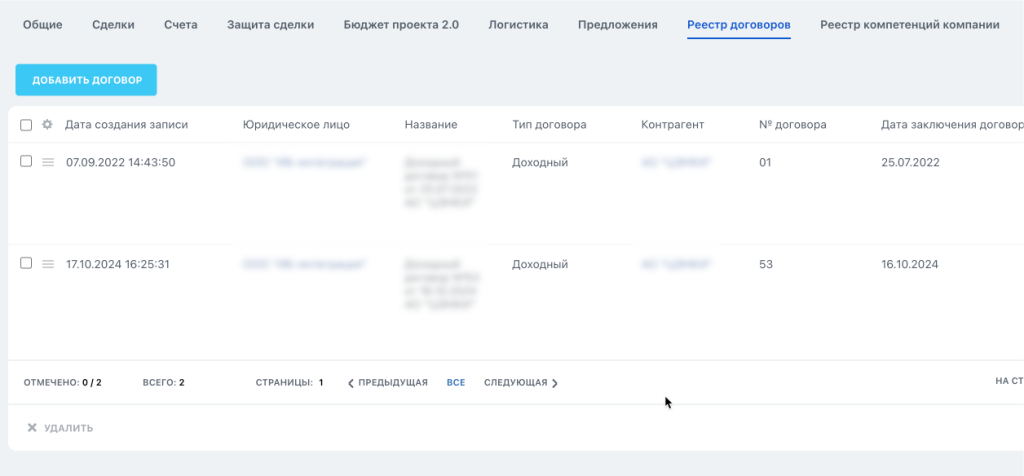
Task: Open the Логистика tab
Action: click(519, 25)
